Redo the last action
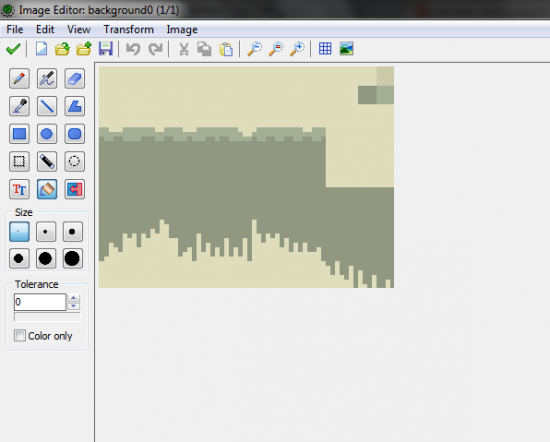Image resolution: width=550 pixels, height=442 pixels. pos(155,49)
